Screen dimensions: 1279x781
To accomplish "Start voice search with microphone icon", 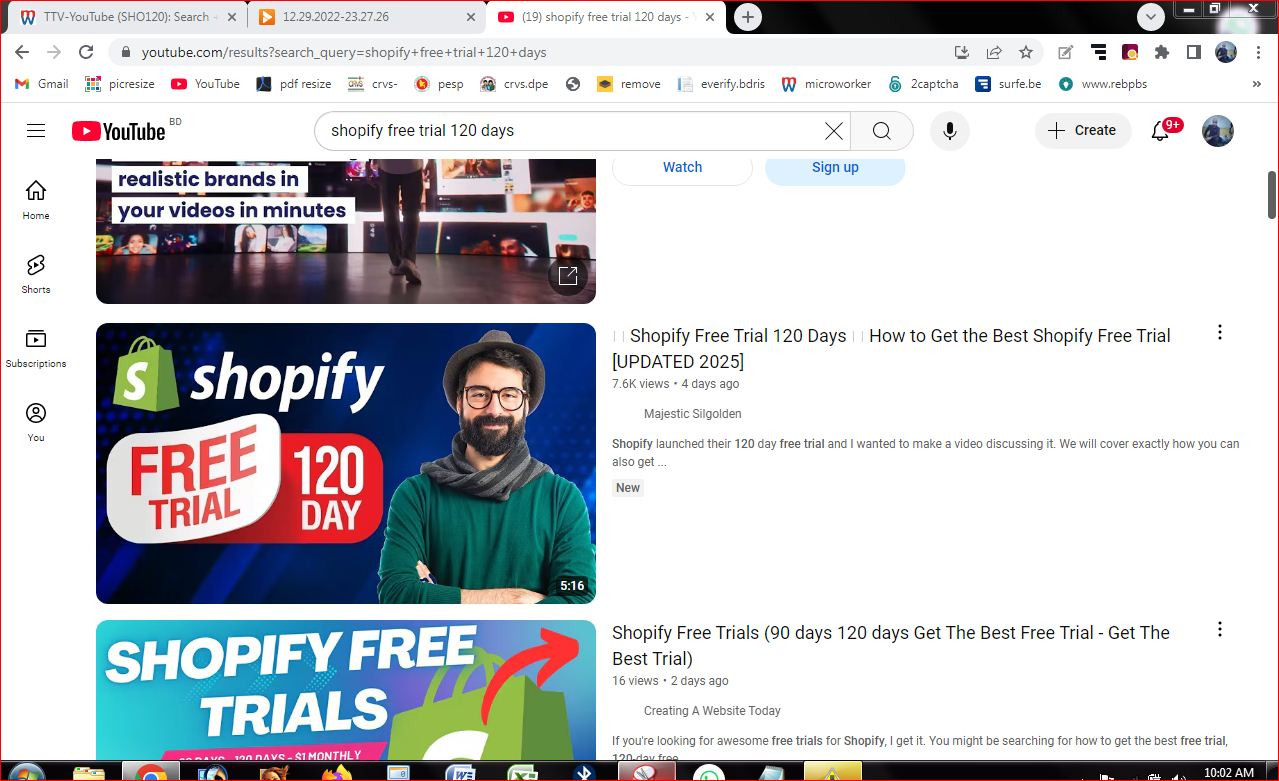I will [950, 131].
